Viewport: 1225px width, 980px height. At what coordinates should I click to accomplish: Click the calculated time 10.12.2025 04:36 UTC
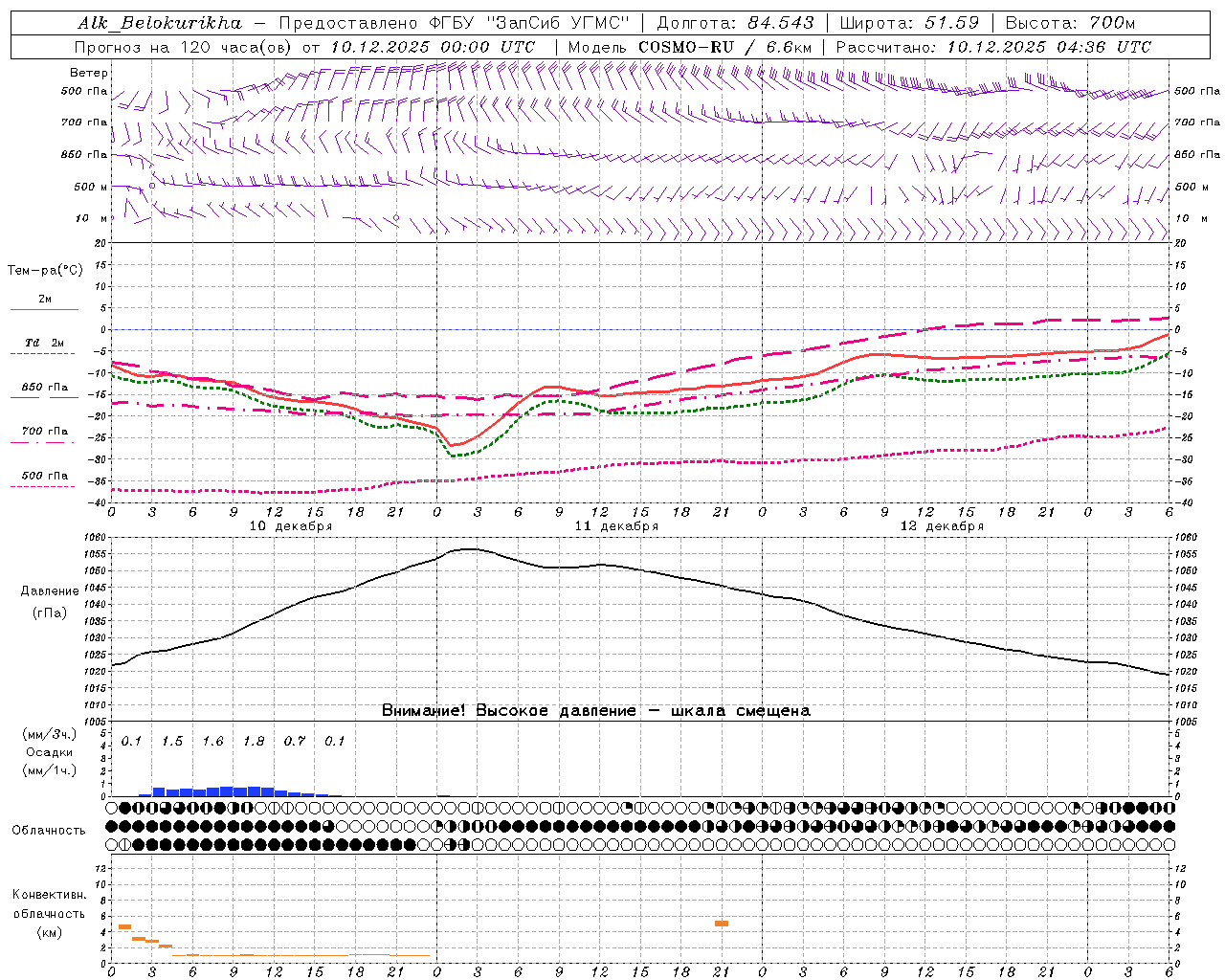tap(1049, 46)
